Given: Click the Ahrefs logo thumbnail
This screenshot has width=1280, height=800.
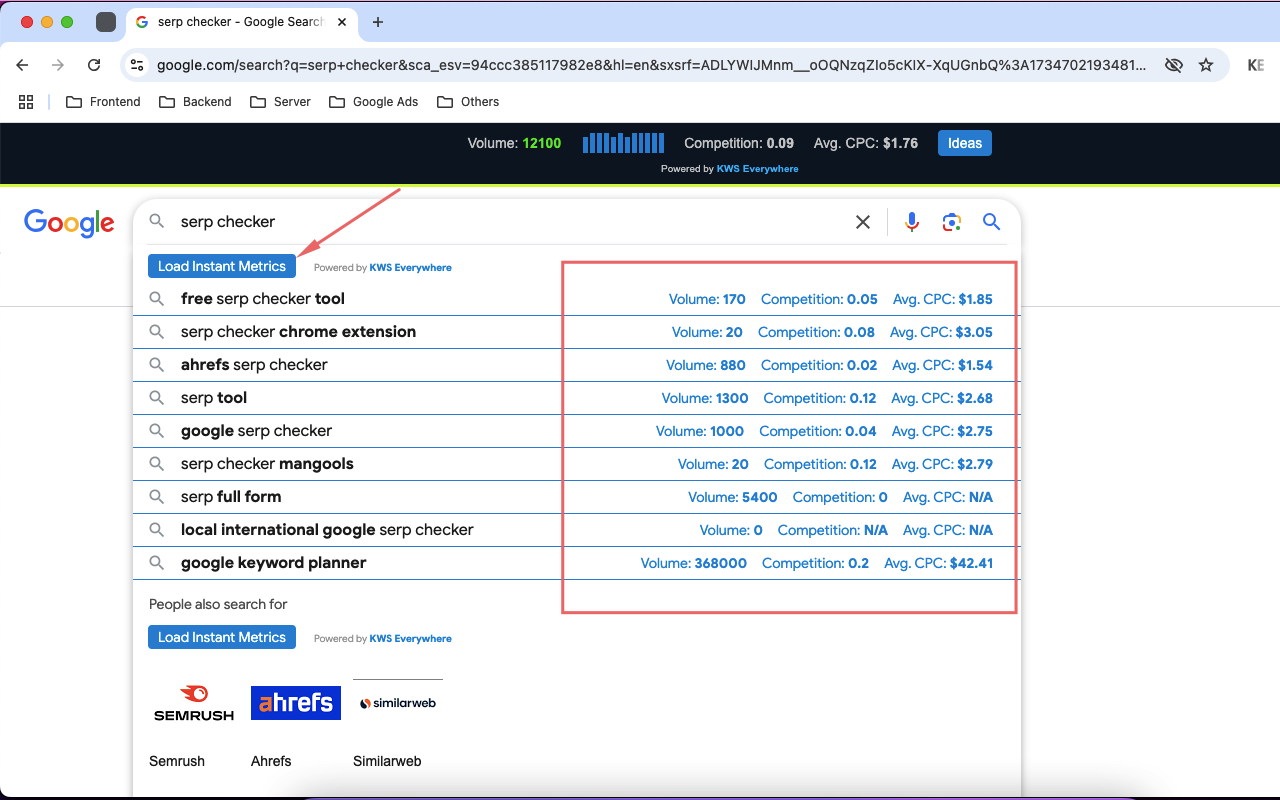Looking at the screenshot, I should pos(296,703).
